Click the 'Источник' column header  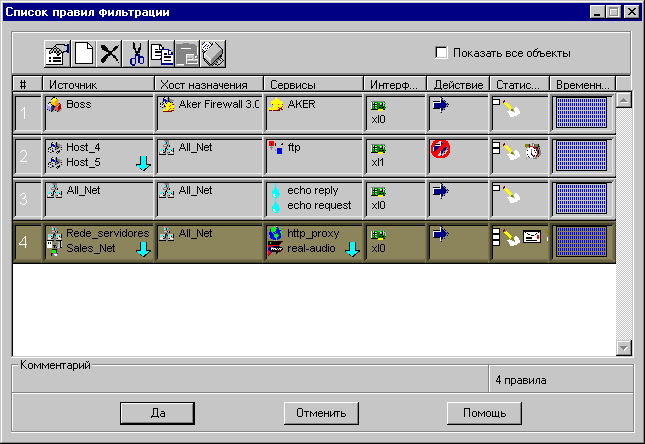(98, 84)
